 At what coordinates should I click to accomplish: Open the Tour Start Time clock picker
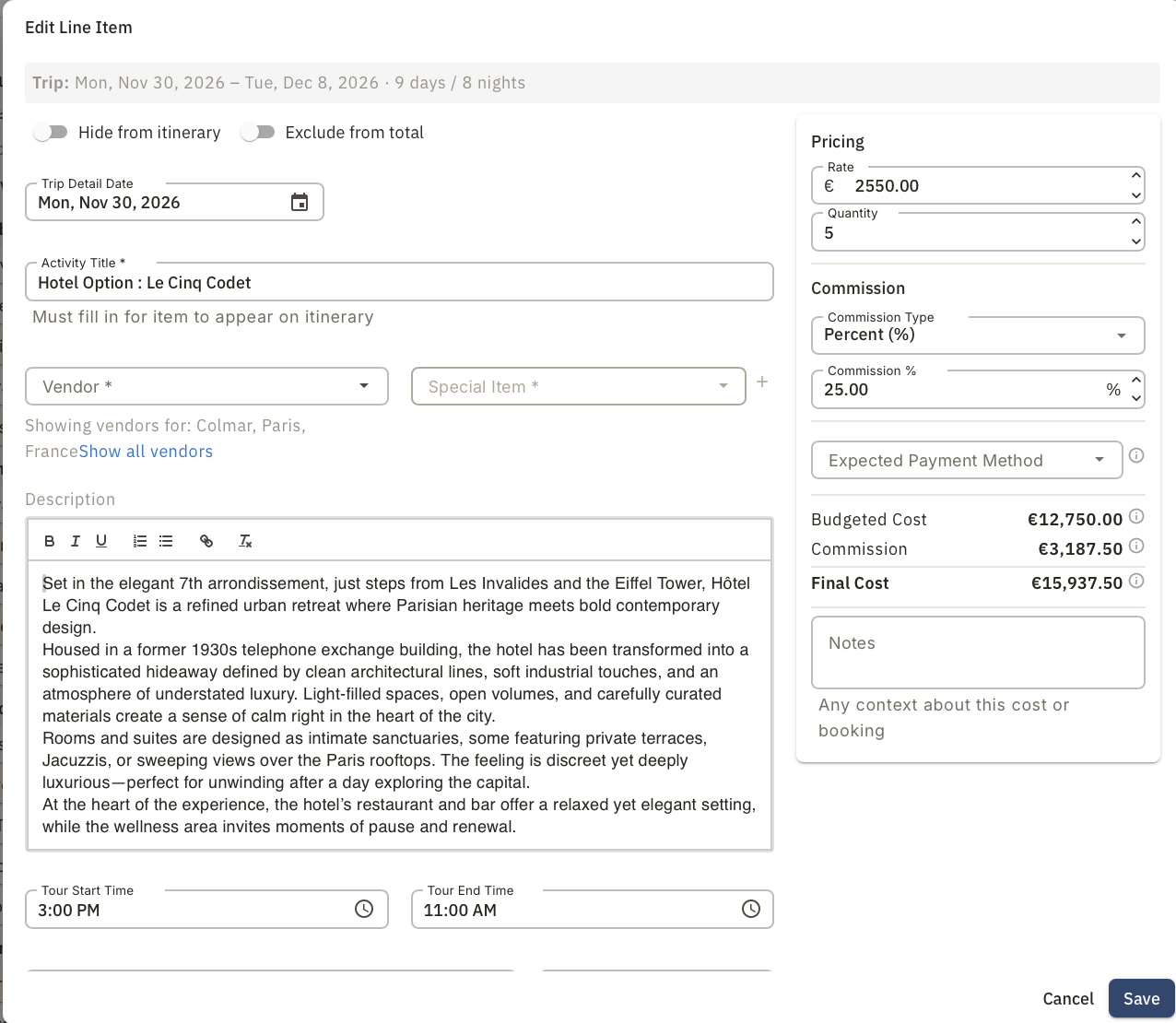pos(364,910)
